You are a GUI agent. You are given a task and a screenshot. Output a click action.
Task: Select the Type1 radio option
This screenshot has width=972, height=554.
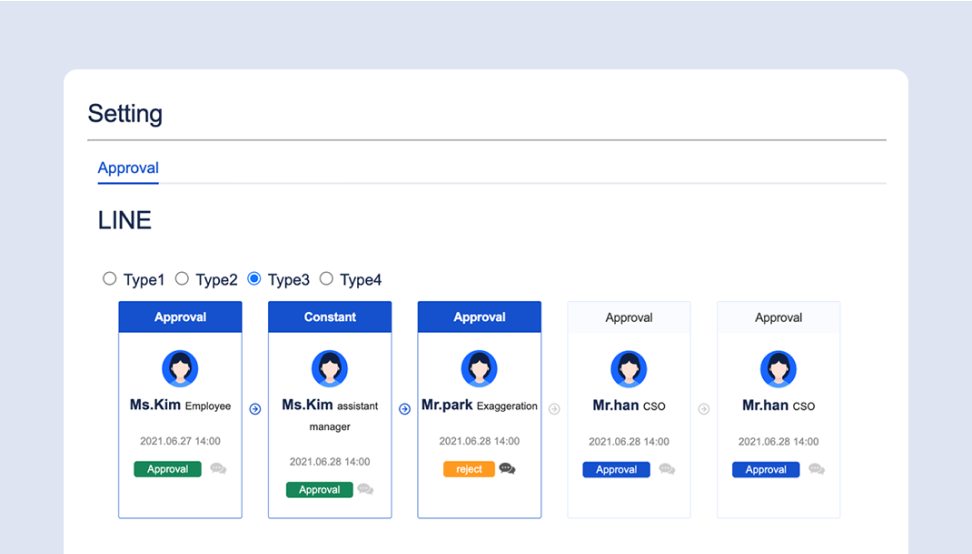pos(110,279)
